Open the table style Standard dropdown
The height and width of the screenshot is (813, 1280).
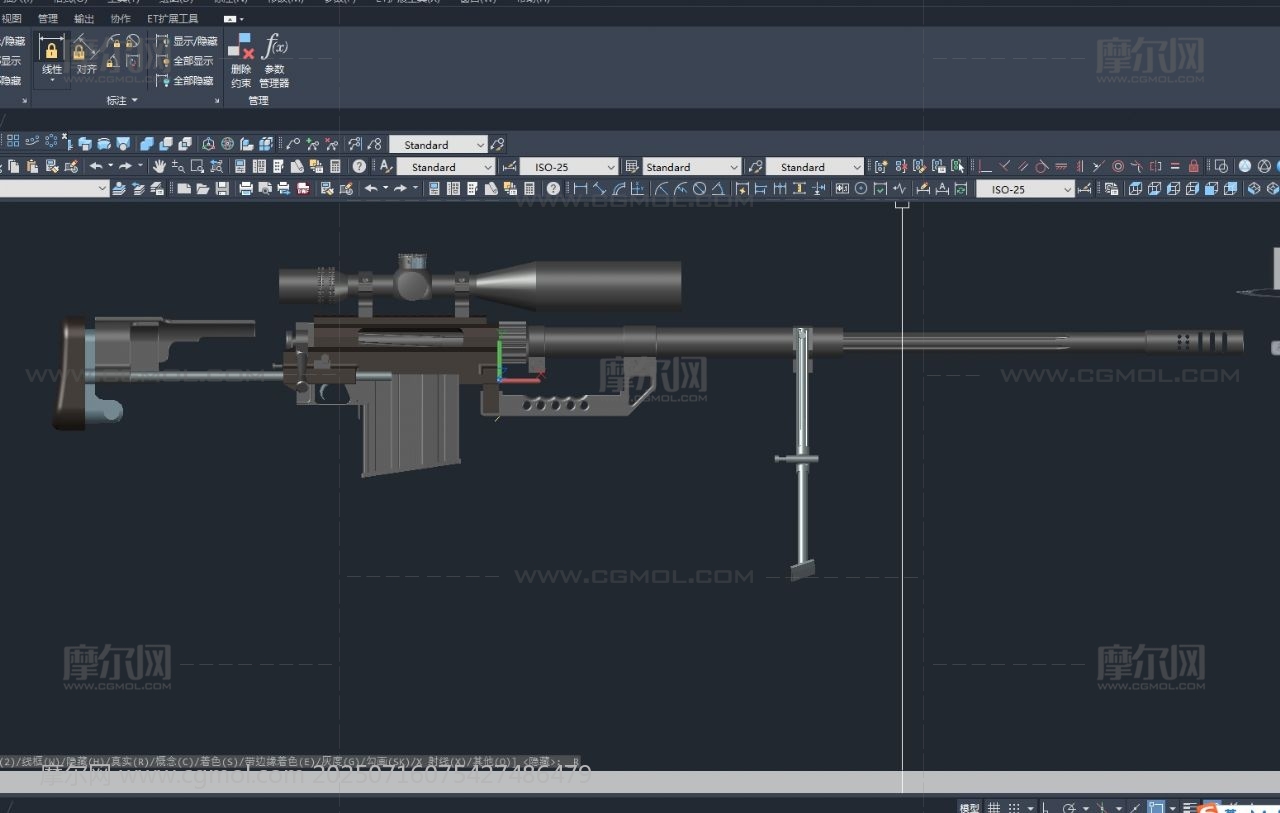point(691,167)
